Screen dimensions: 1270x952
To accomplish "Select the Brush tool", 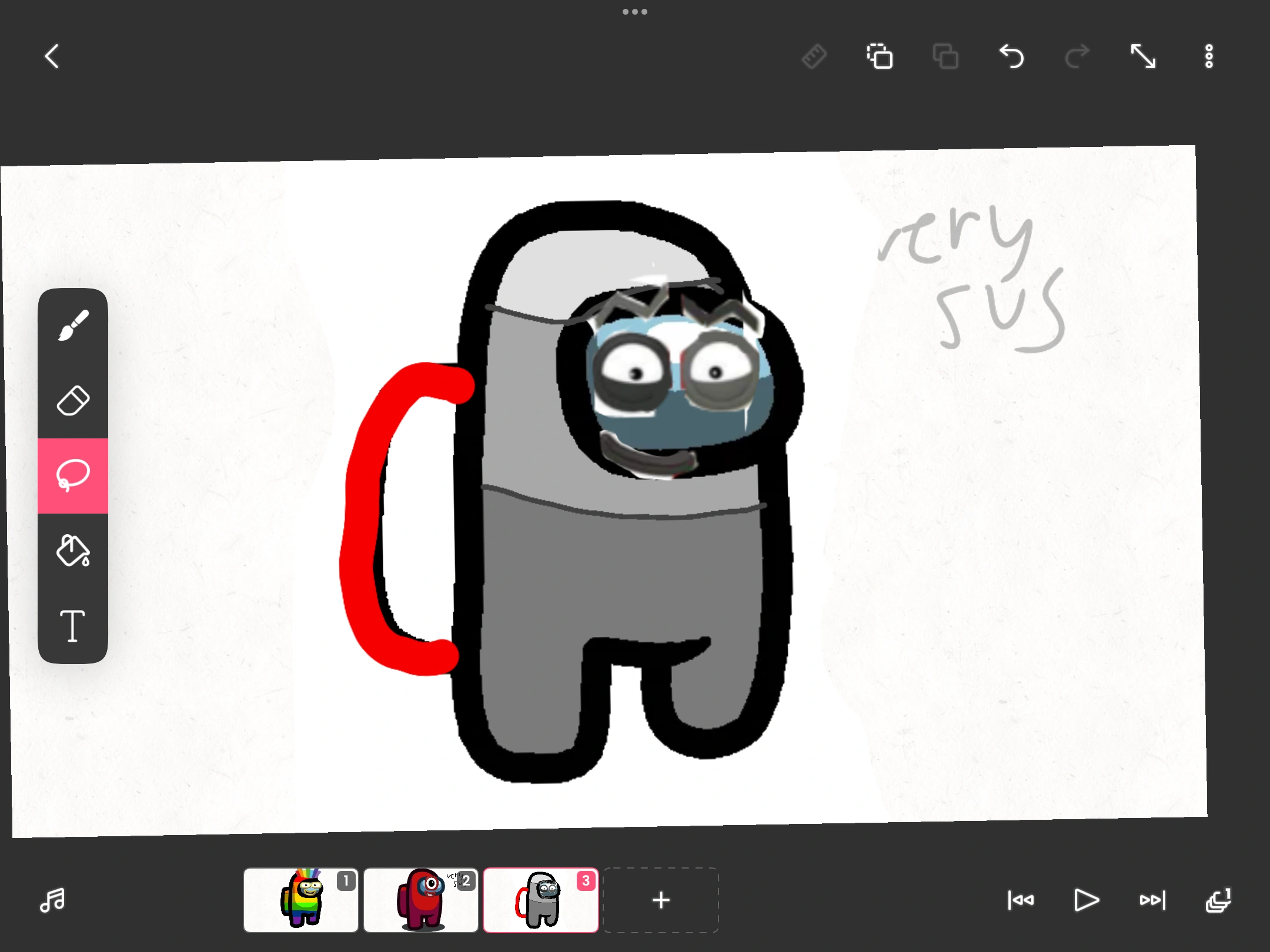I will tap(73, 324).
